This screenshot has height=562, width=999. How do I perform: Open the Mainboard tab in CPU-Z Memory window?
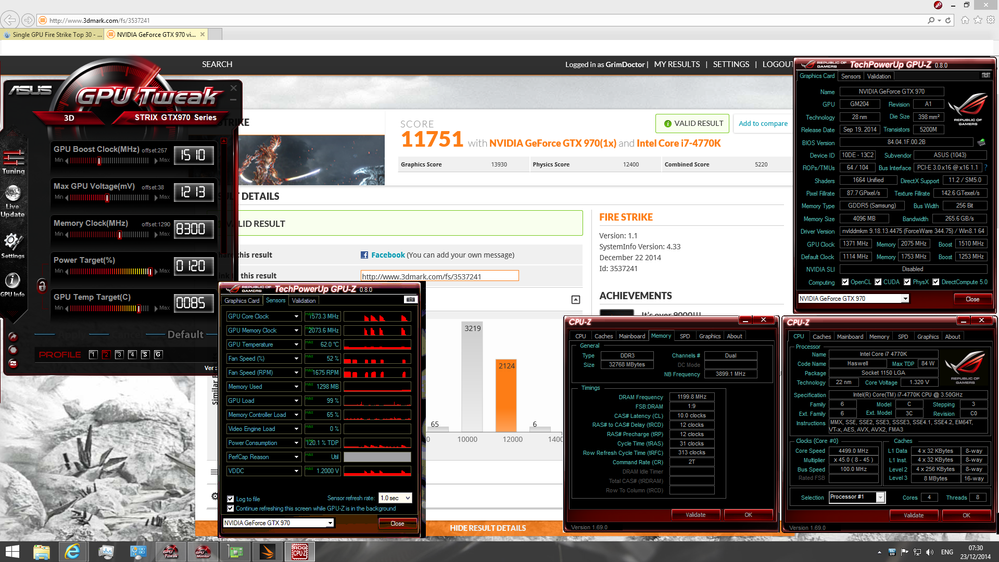[632, 336]
